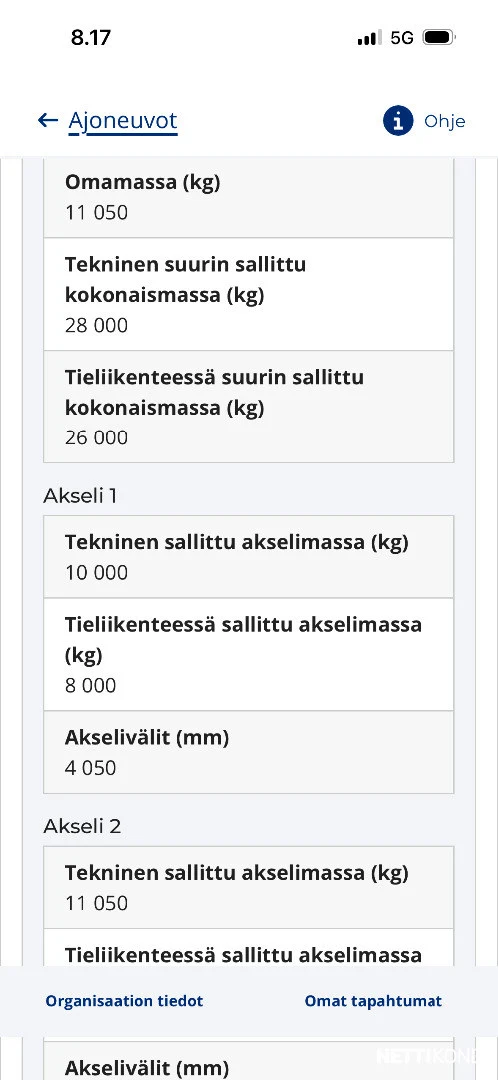The height and width of the screenshot is (1080, 498).
Task: Tap the Ohje info icon
Action: click(398, 121)
